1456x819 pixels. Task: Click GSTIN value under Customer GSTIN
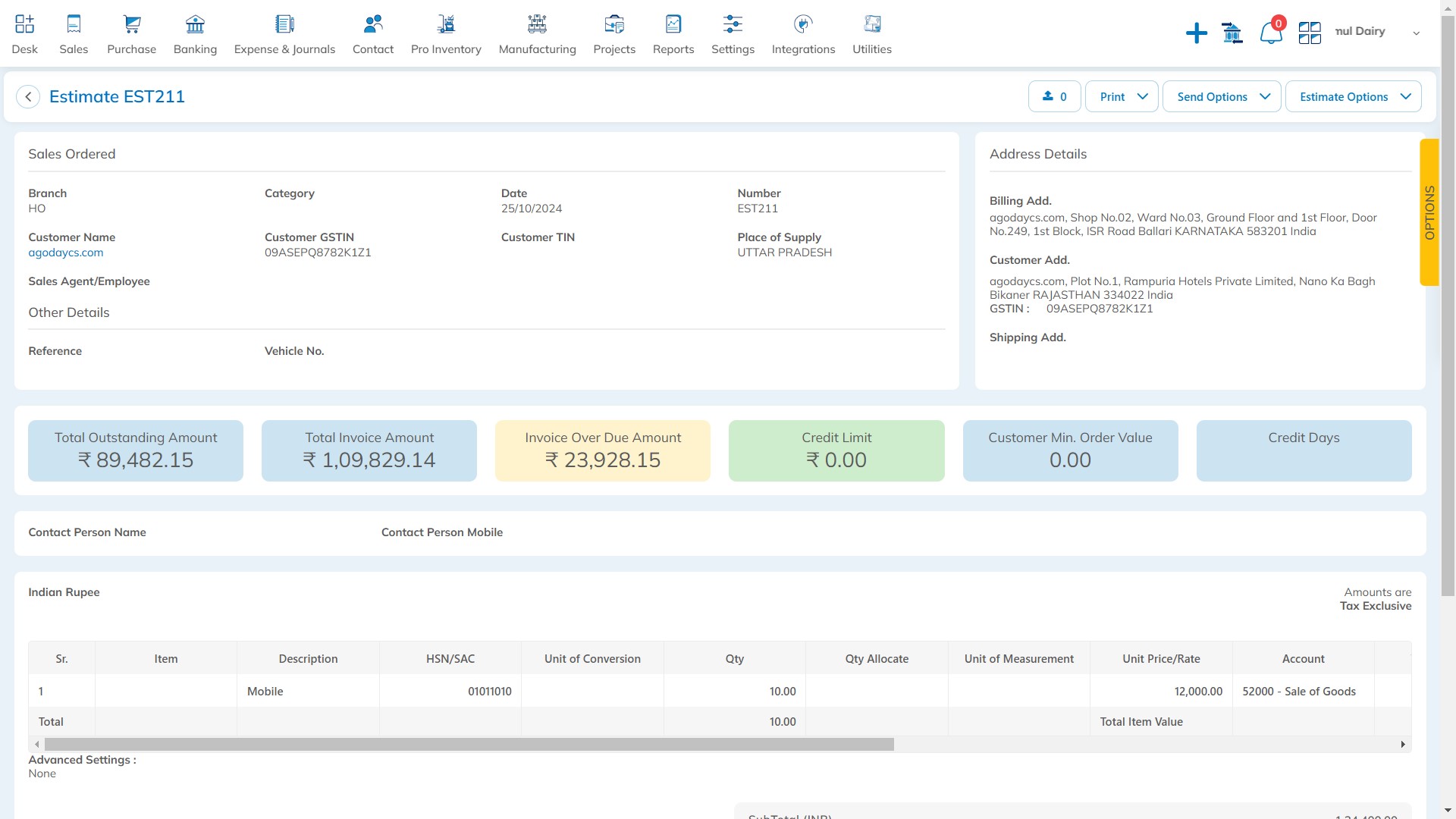318,253
